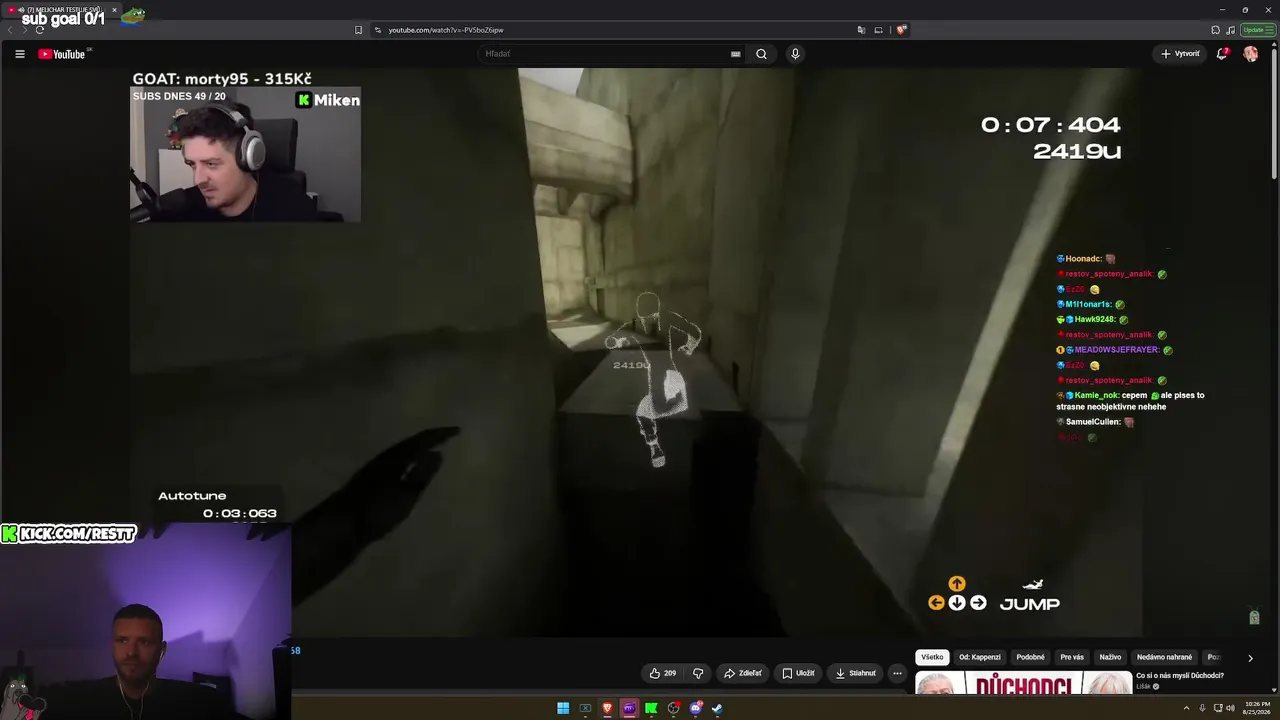Click the Uložiť save button
The width and height of the screenshot is (1280, 720).
click(x=798, y=673)
